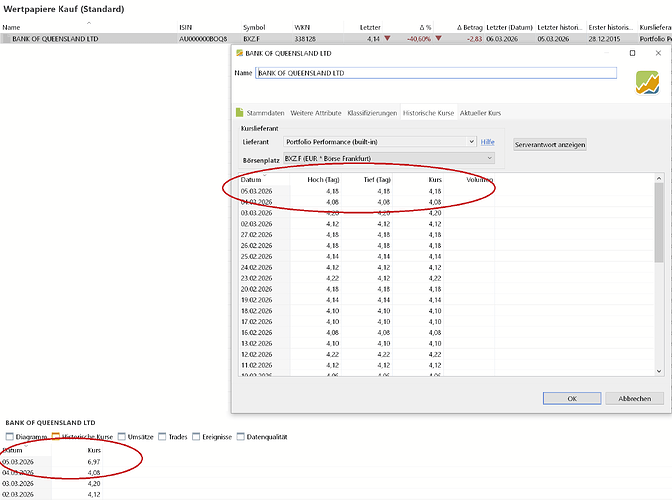The width and height of the screenshot is (672, 500).
Task: Close the BANK OF QUEENSLAND dialog
Action: click(658, 53)
